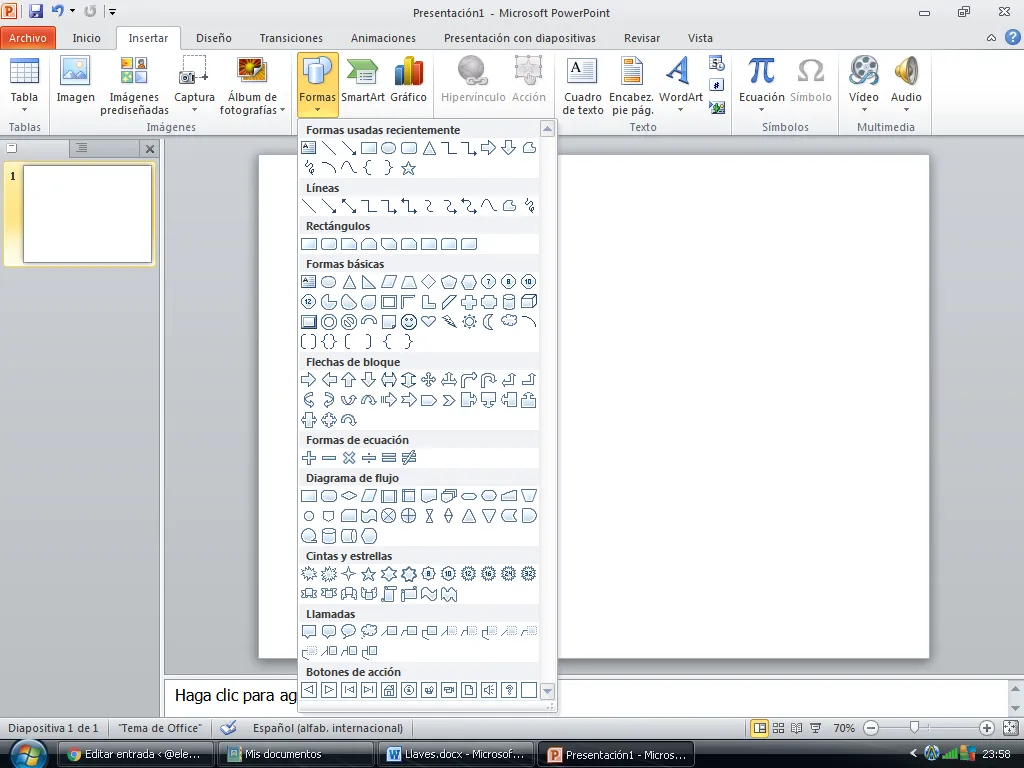Start slideshow from status bar icon

pyautogui.click(x=816, y=728)
